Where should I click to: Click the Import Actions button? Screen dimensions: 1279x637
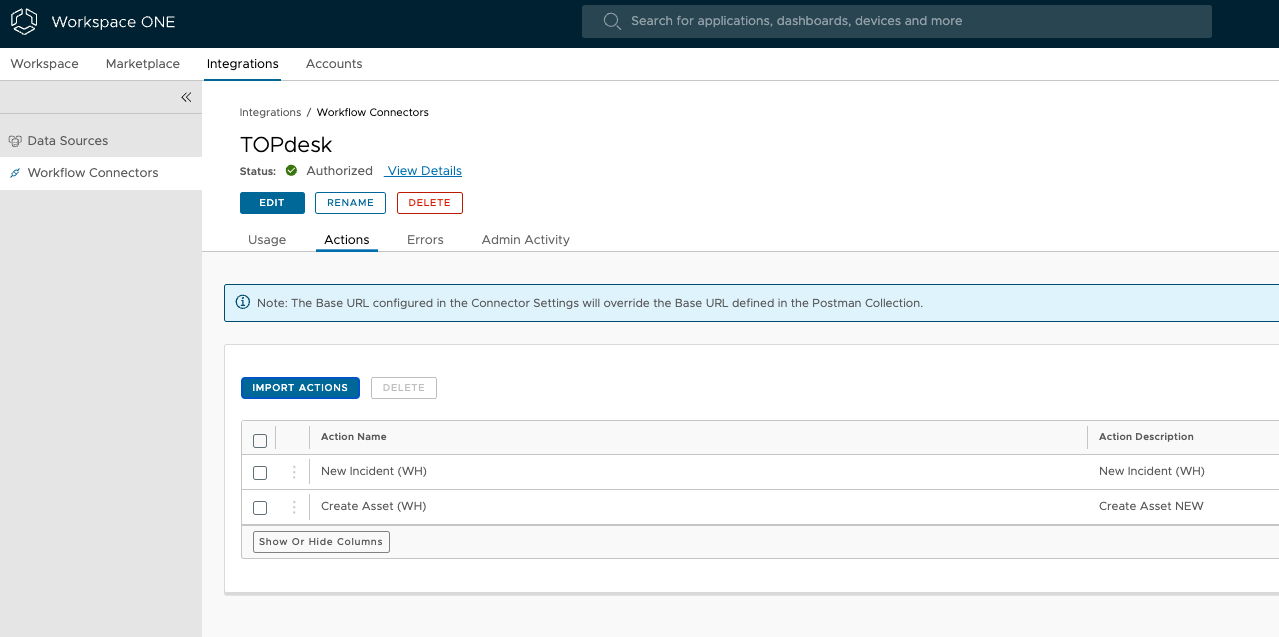coord(300,387)
